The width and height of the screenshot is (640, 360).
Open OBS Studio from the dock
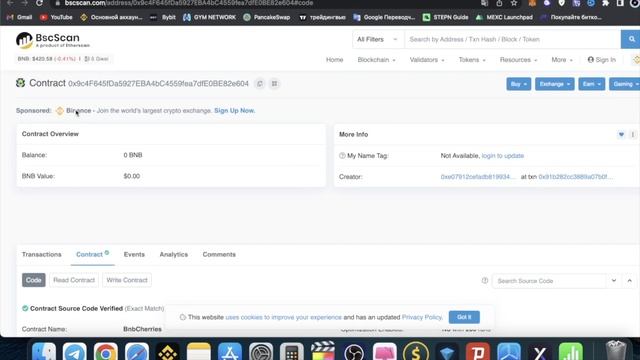tap(354, 352)
